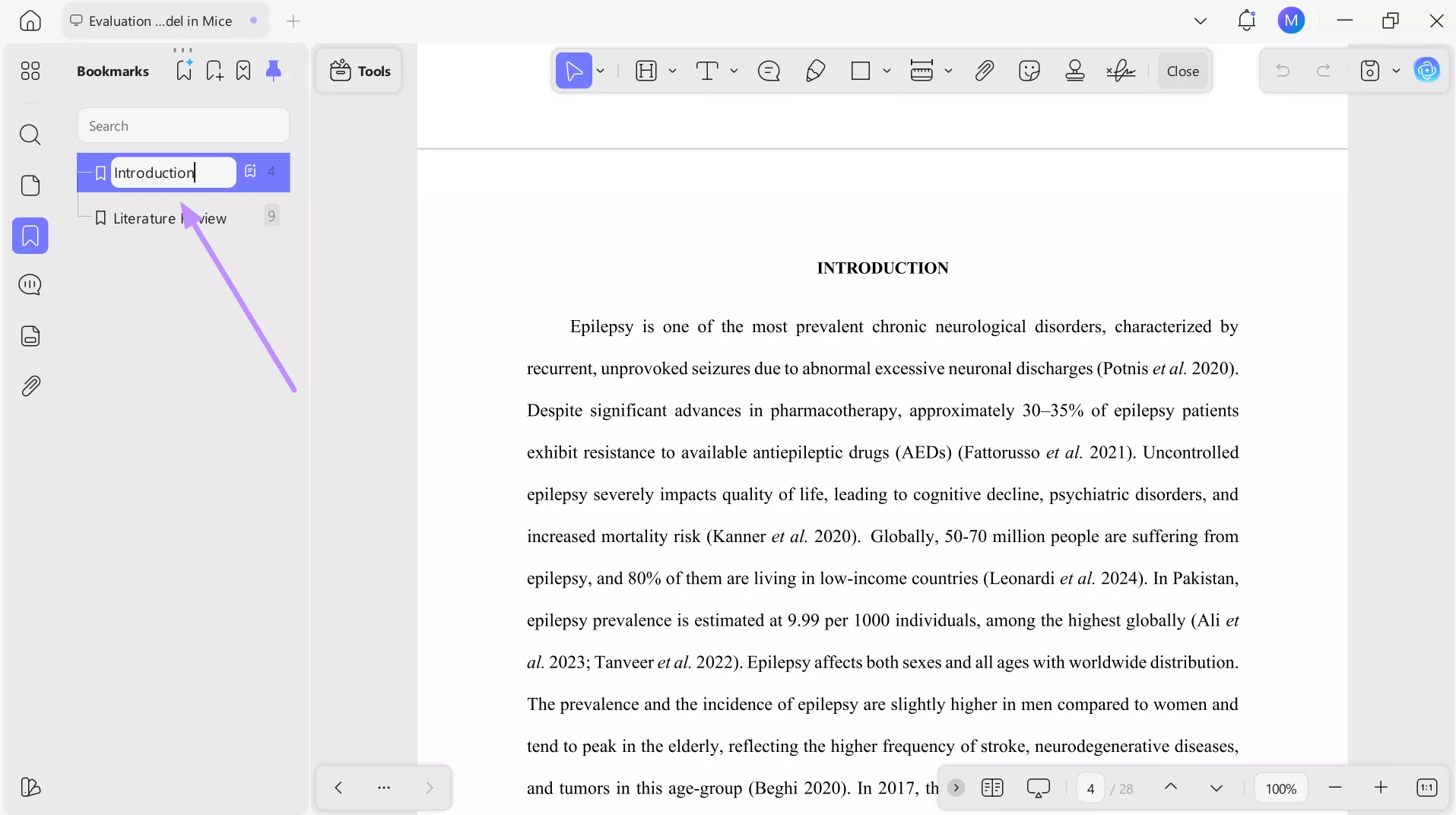Viewport: 1456px width, 815px height.
Task: Open the attachments paperclip in left sidebar
Action: point(30,386)
